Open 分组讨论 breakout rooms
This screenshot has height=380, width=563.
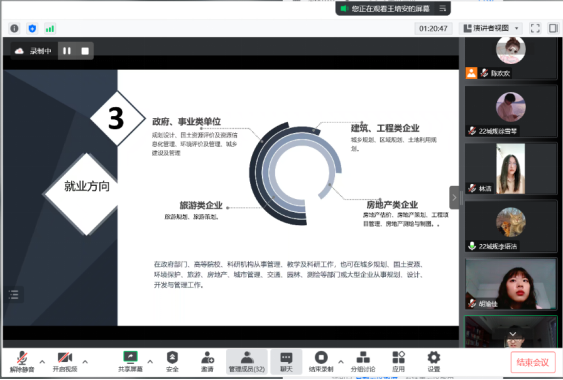pos(363,362)
